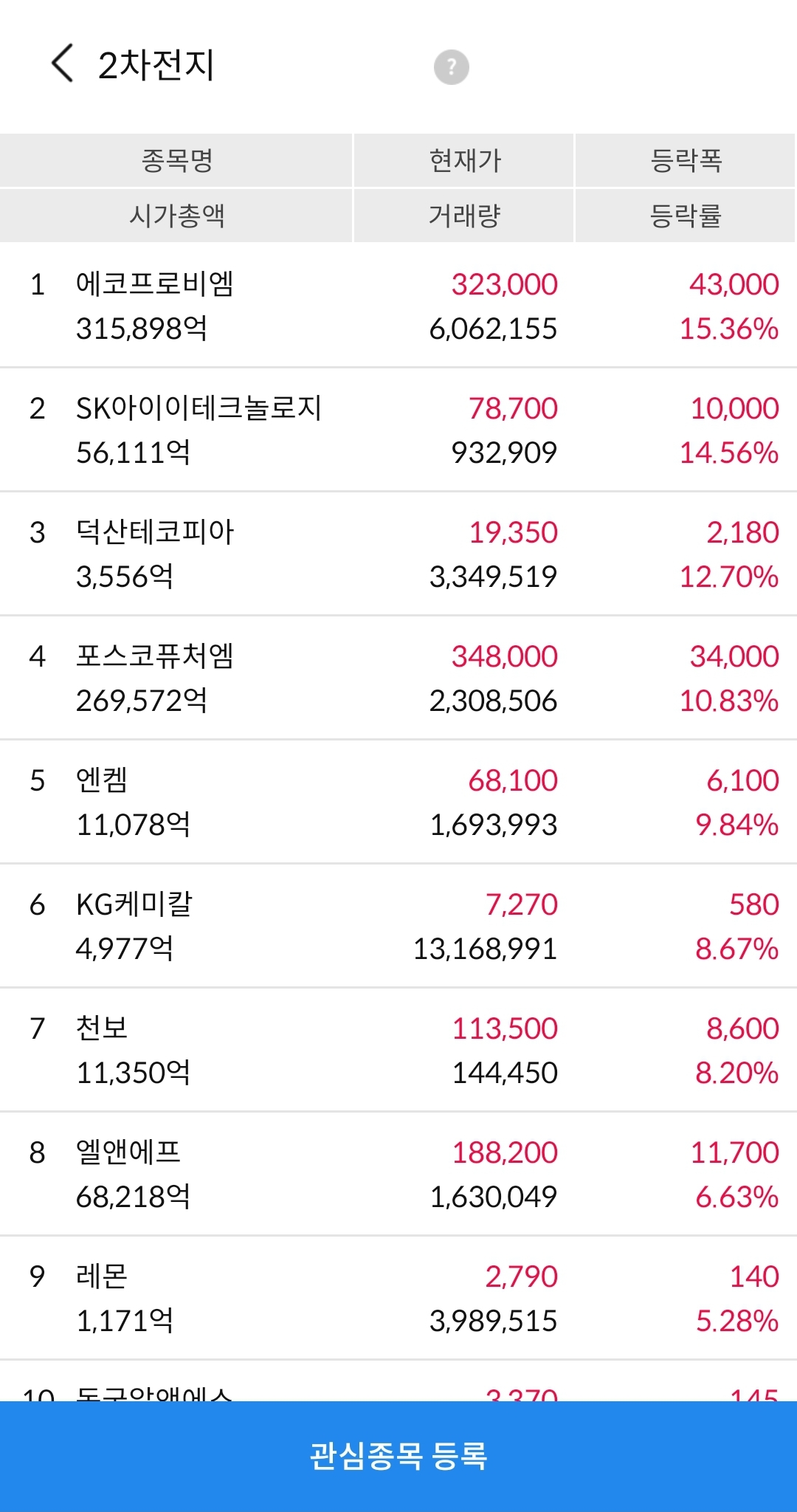
Task: Sort by 등락폭 column header
Action: pyautogui.click(x=686, y=160)
